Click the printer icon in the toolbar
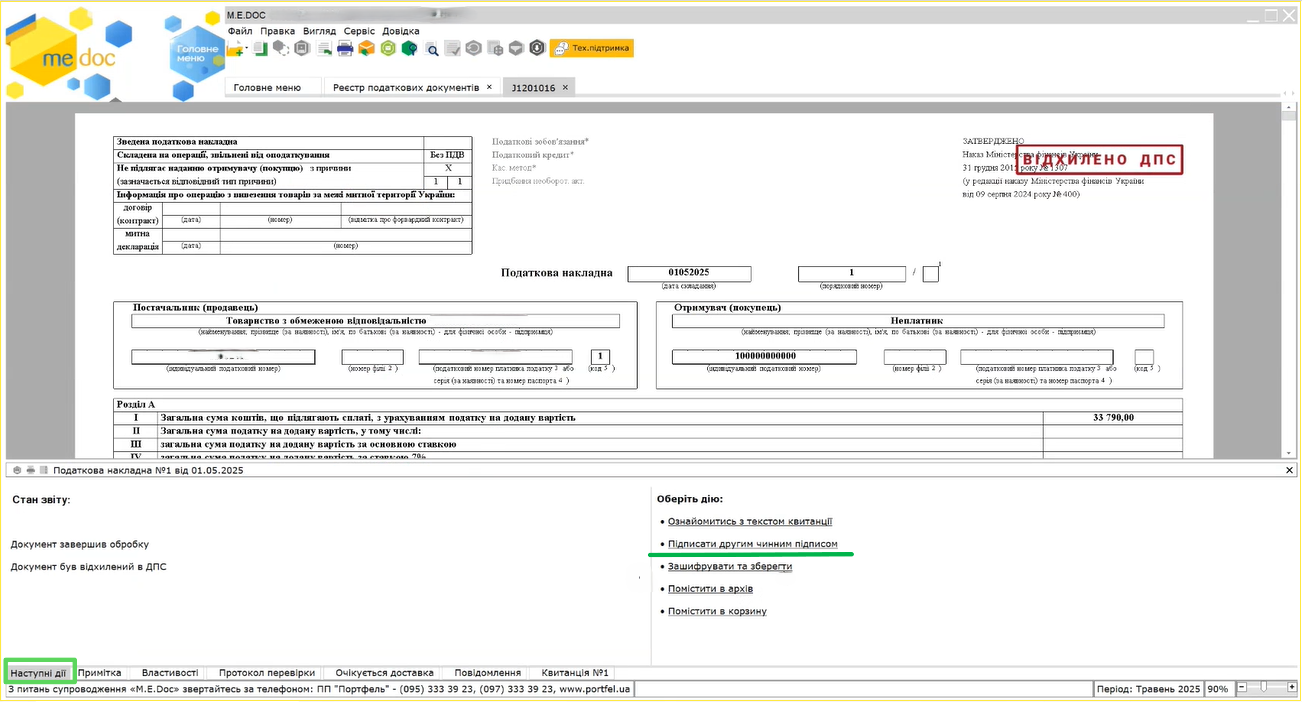 345,48
